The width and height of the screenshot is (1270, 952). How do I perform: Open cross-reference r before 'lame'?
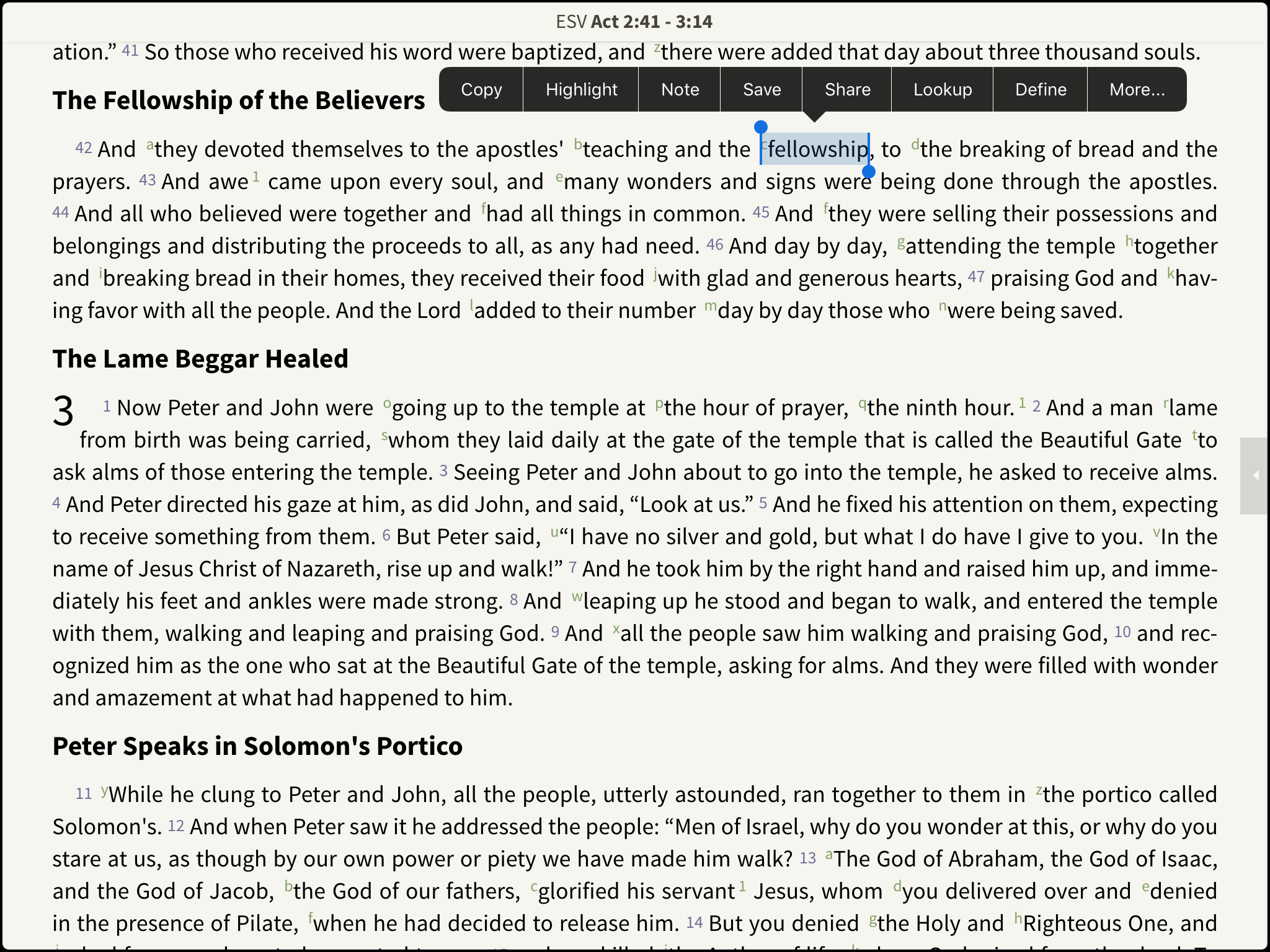[1166, 402]
